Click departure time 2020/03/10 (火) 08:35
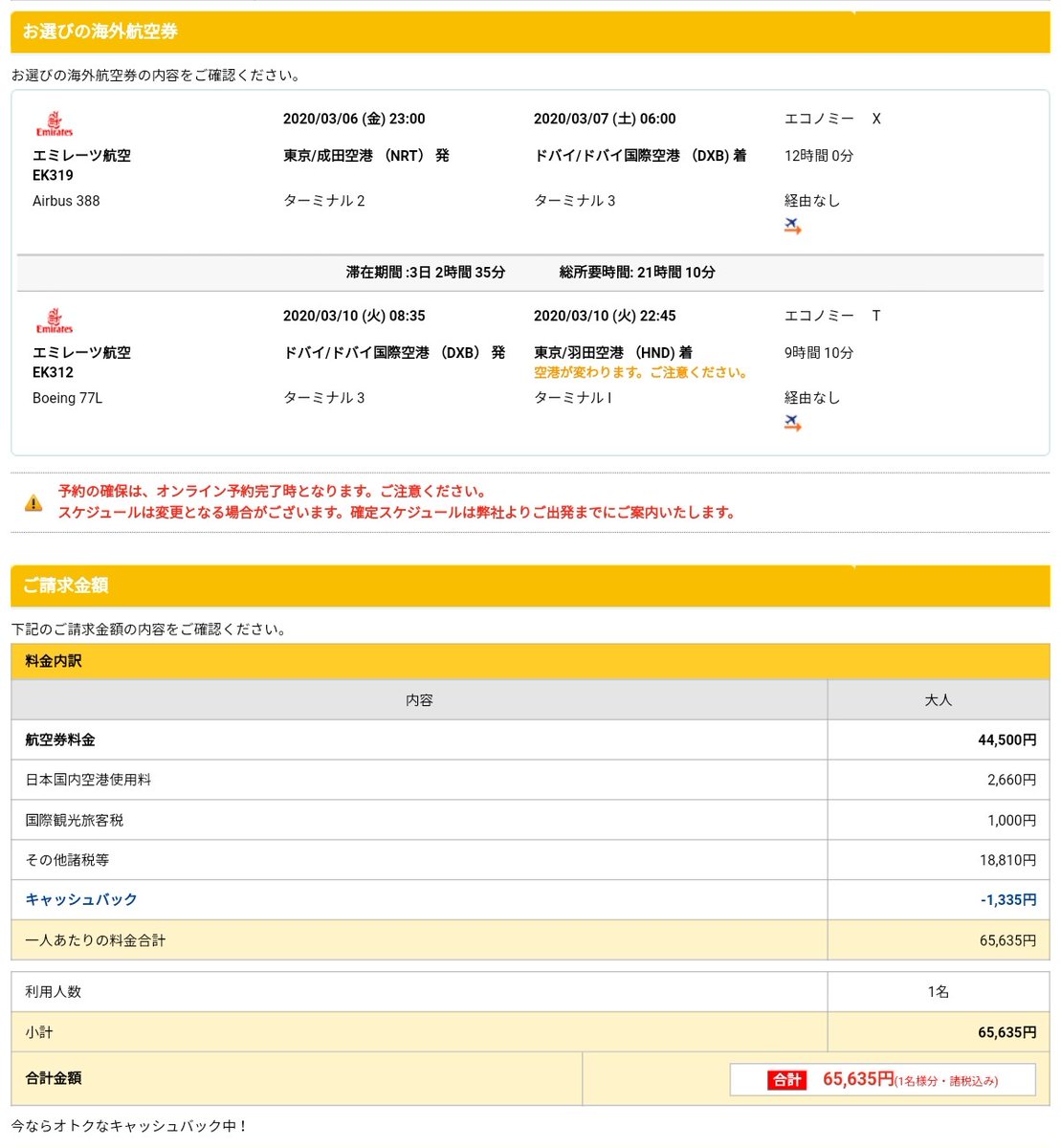The image size is (1061, 1148). (x=354, y=317)
